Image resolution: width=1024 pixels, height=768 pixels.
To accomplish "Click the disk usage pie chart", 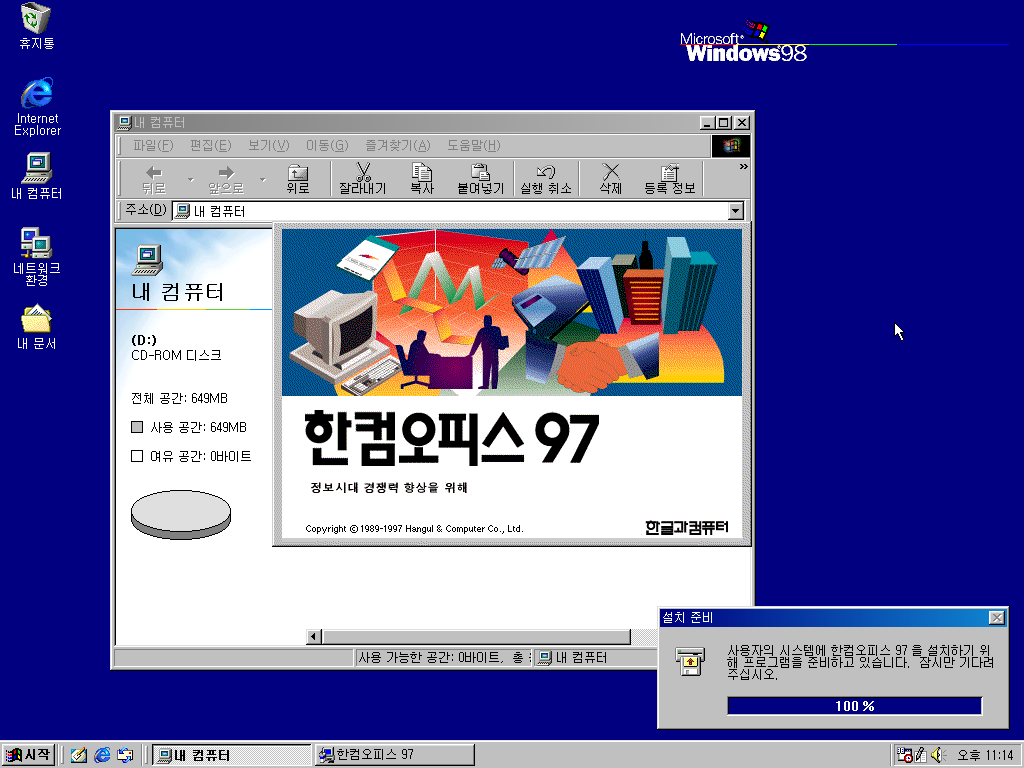I will point(181,515).
